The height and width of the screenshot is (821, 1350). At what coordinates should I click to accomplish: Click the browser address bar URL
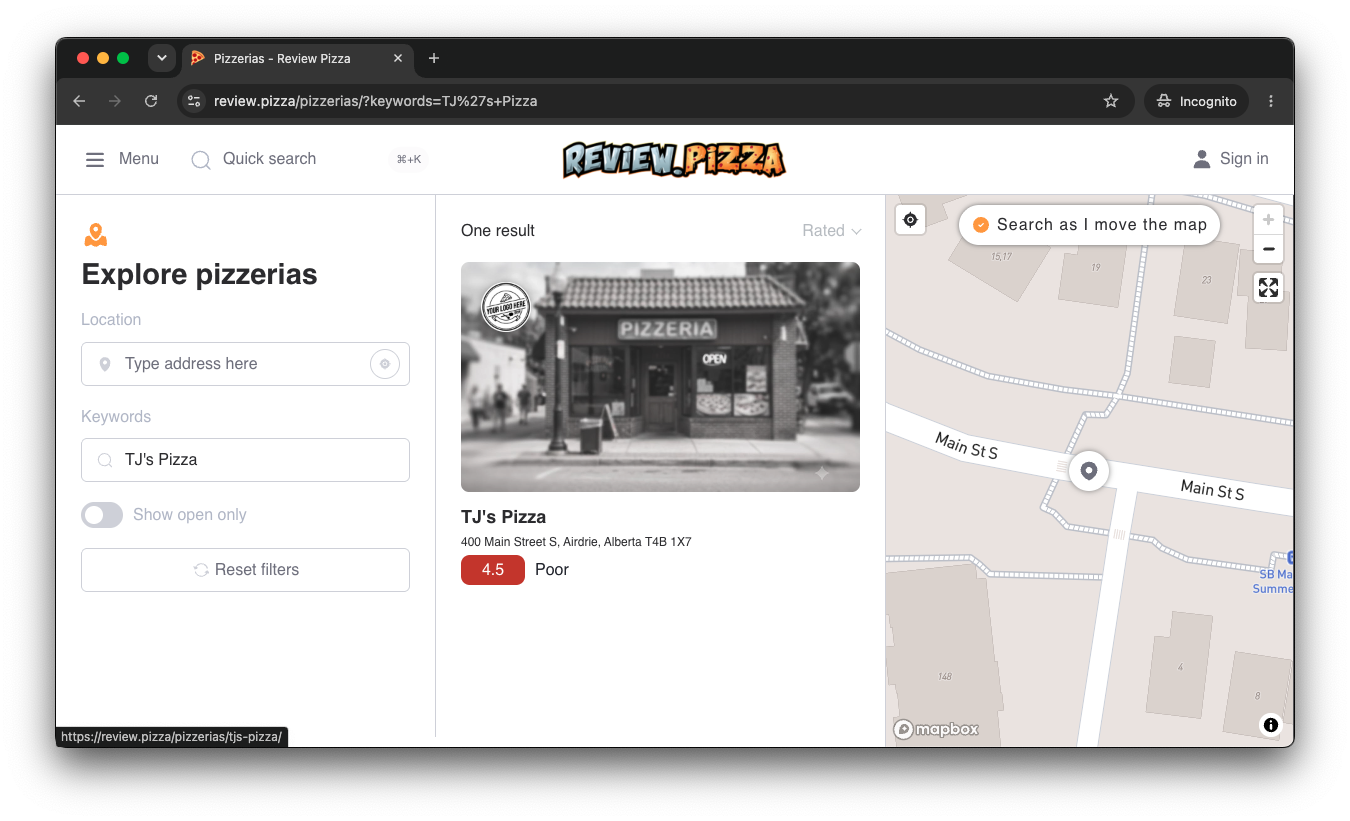pos(376,101)
